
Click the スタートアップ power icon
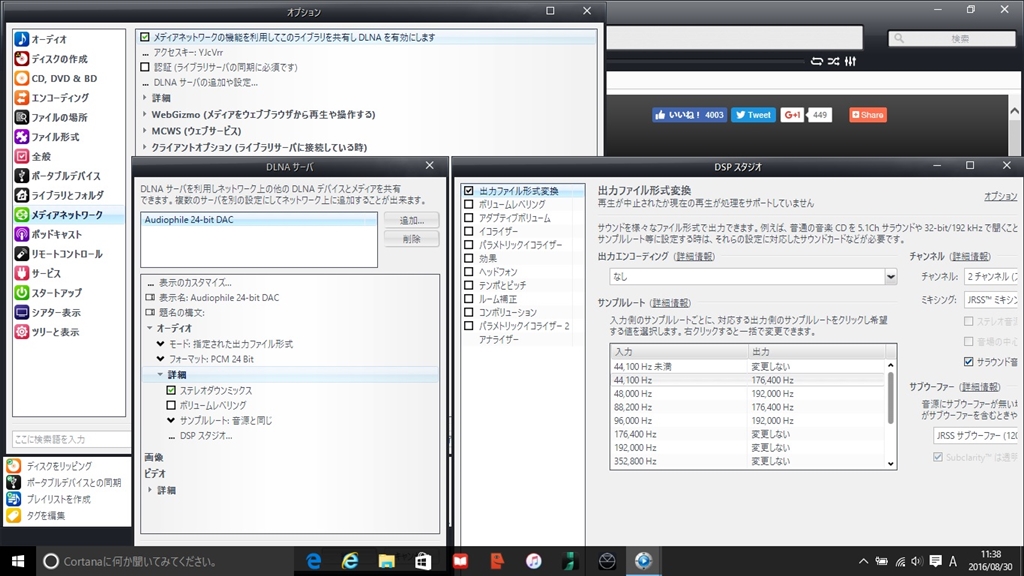(x=22, y=293)
